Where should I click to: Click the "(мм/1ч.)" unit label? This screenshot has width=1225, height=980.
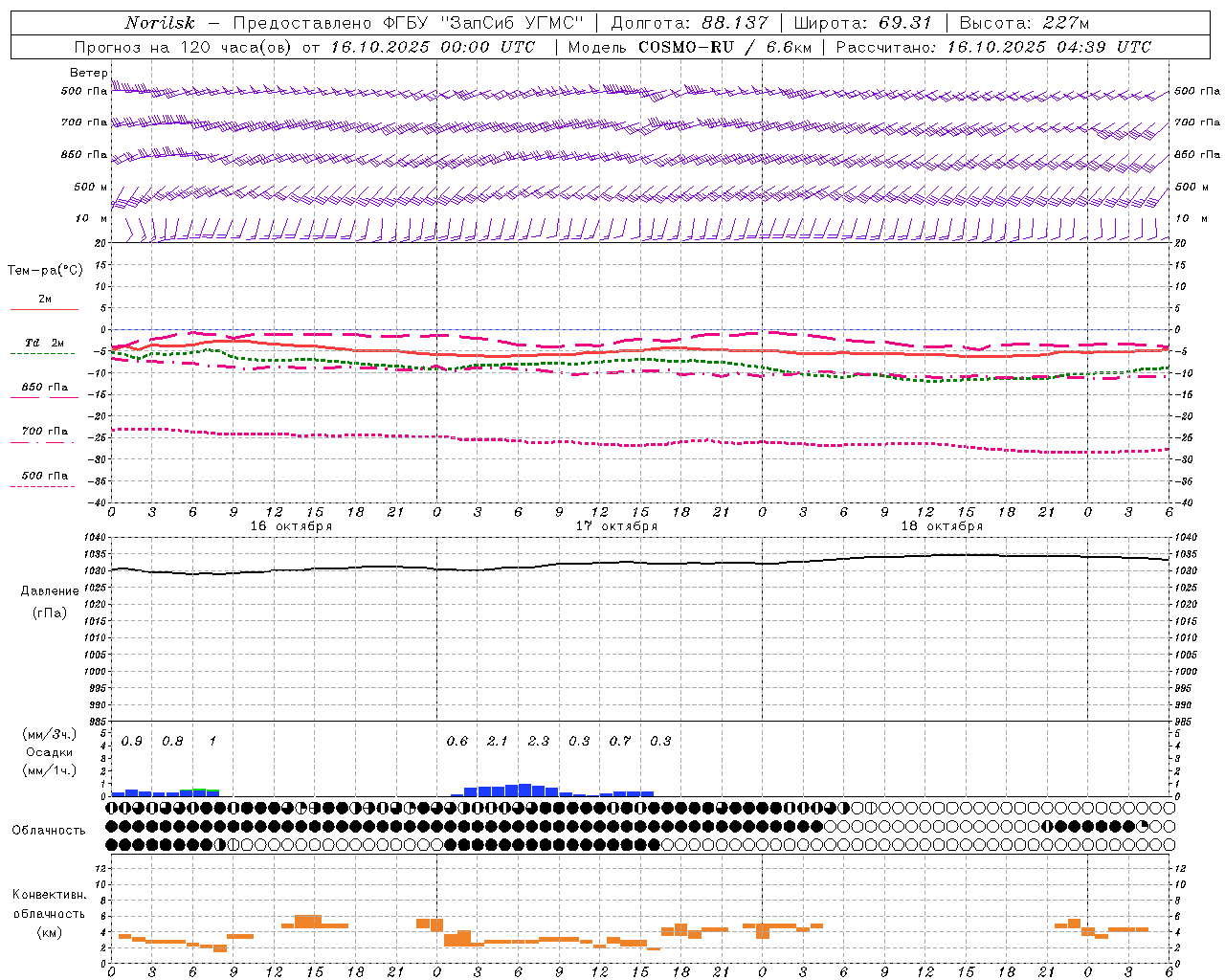tap(50, 770)
